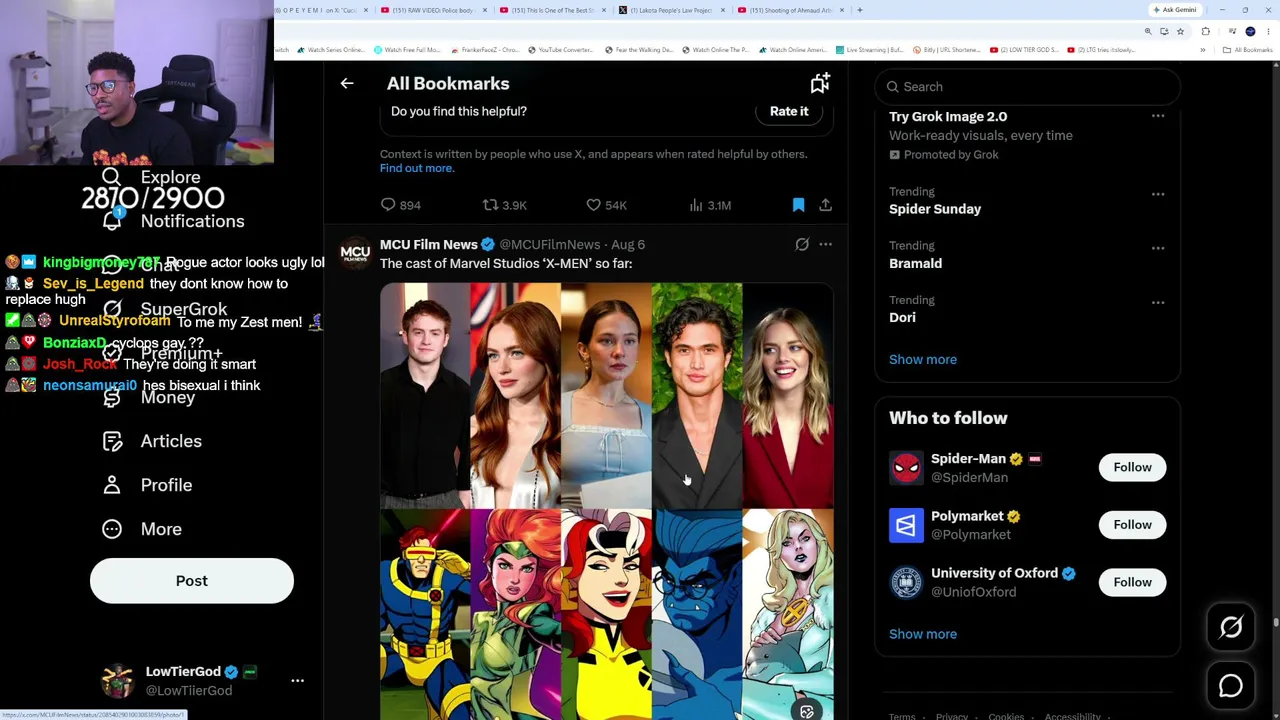
Task: Follow the 'Find out more.' link
Action: coord(417,168)
